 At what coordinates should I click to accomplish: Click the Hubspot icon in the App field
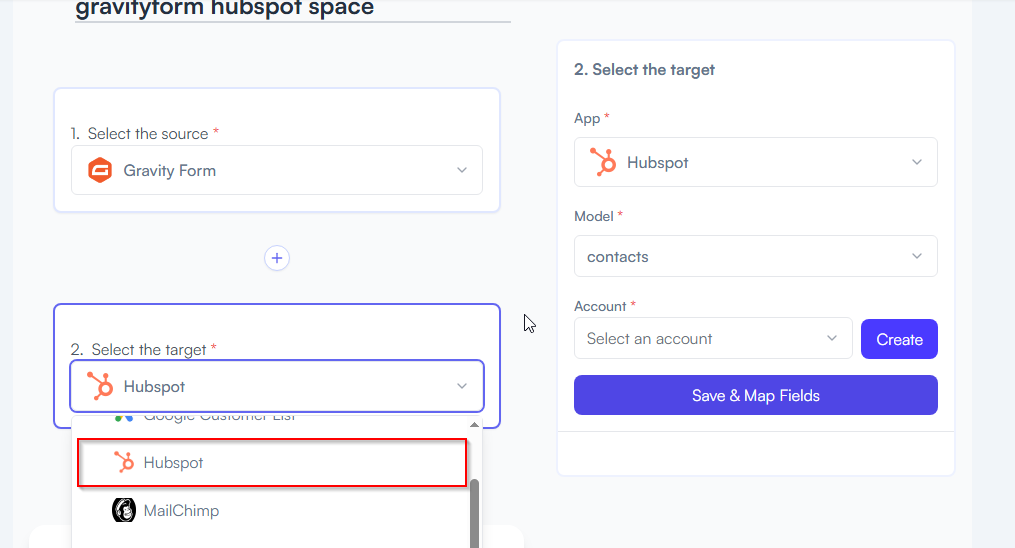[x=603, y=162]
